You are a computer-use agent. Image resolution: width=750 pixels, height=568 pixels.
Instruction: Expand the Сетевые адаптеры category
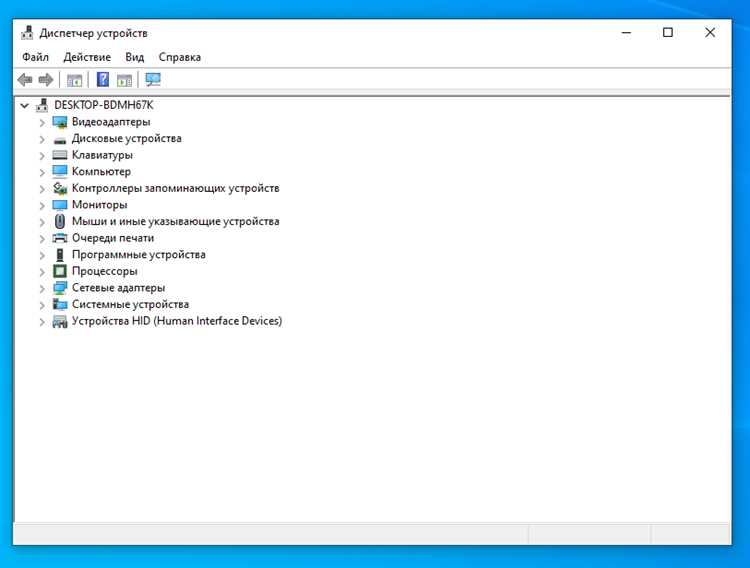point(42,288)
